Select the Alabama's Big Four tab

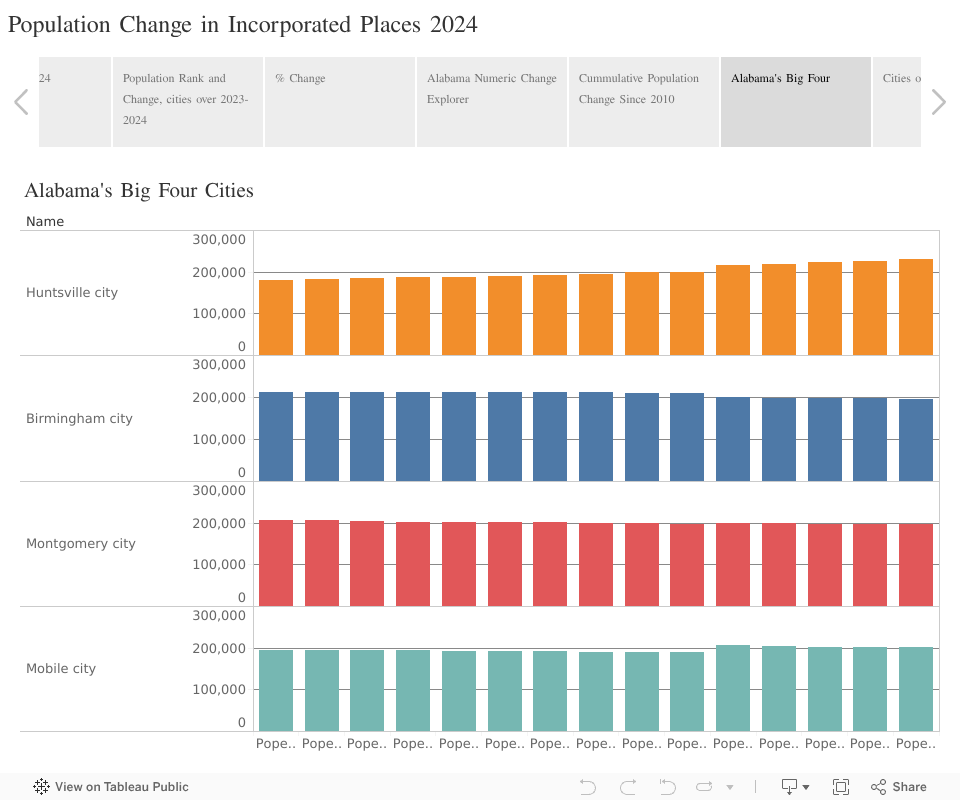click(x=795, y=102)
